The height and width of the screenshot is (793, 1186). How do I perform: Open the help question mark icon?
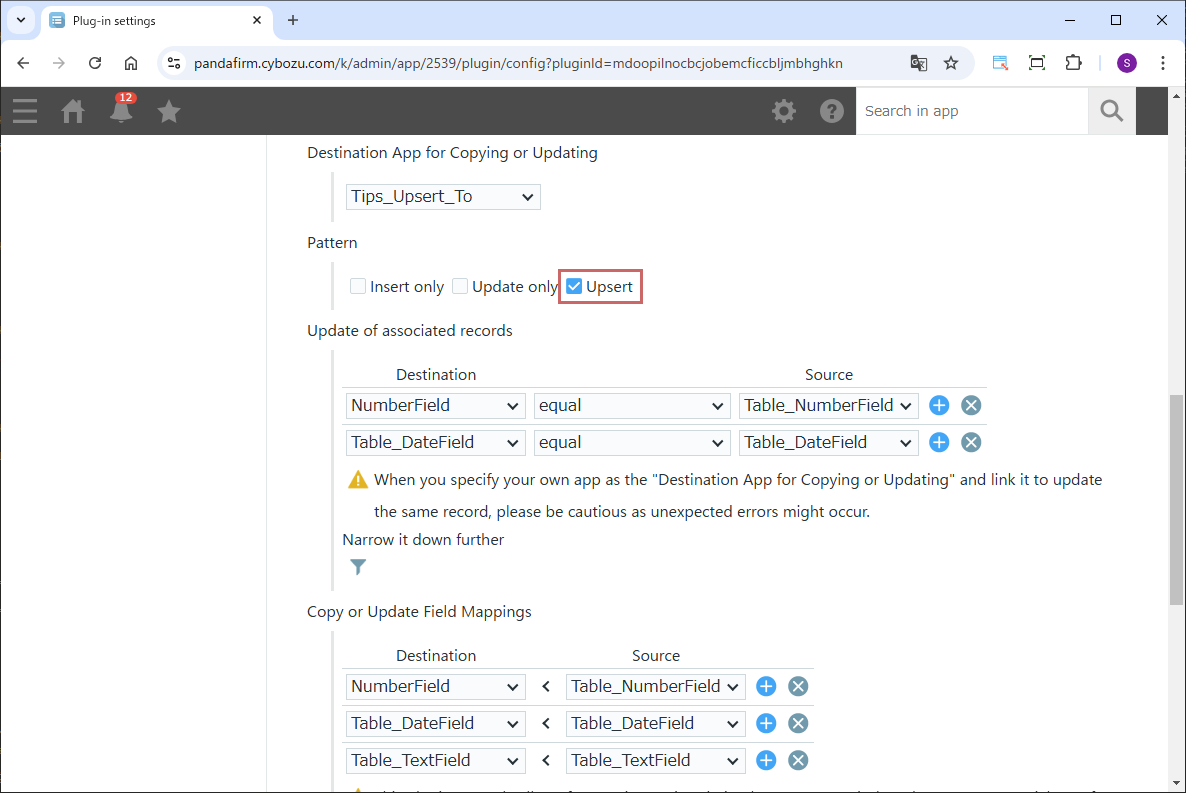[x=832, y=111]
